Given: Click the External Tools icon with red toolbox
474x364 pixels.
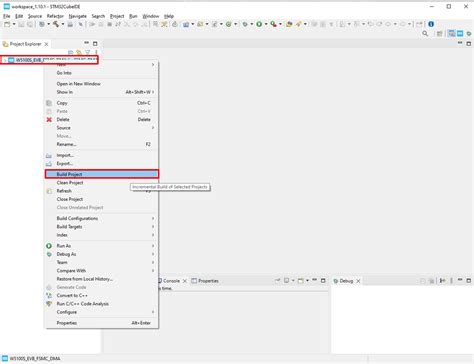Looking at the screenshot, I should click(273, 24).
